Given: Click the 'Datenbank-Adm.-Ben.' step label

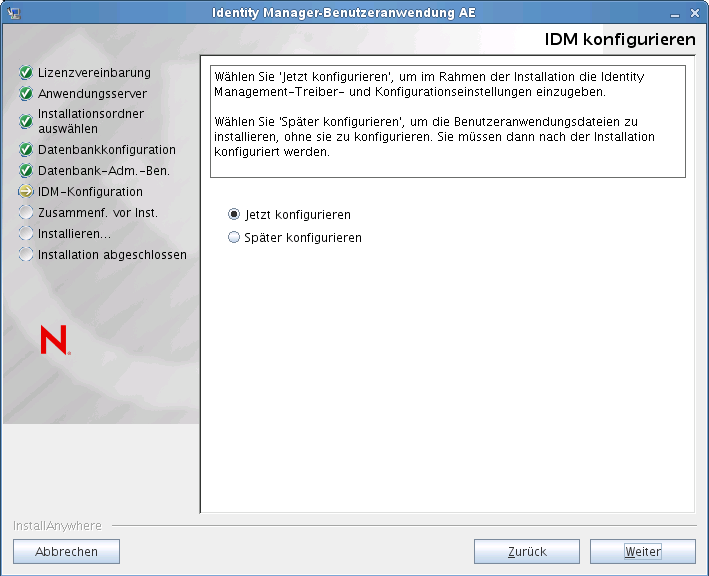Looking at the screenshot, I should (104, 170).
